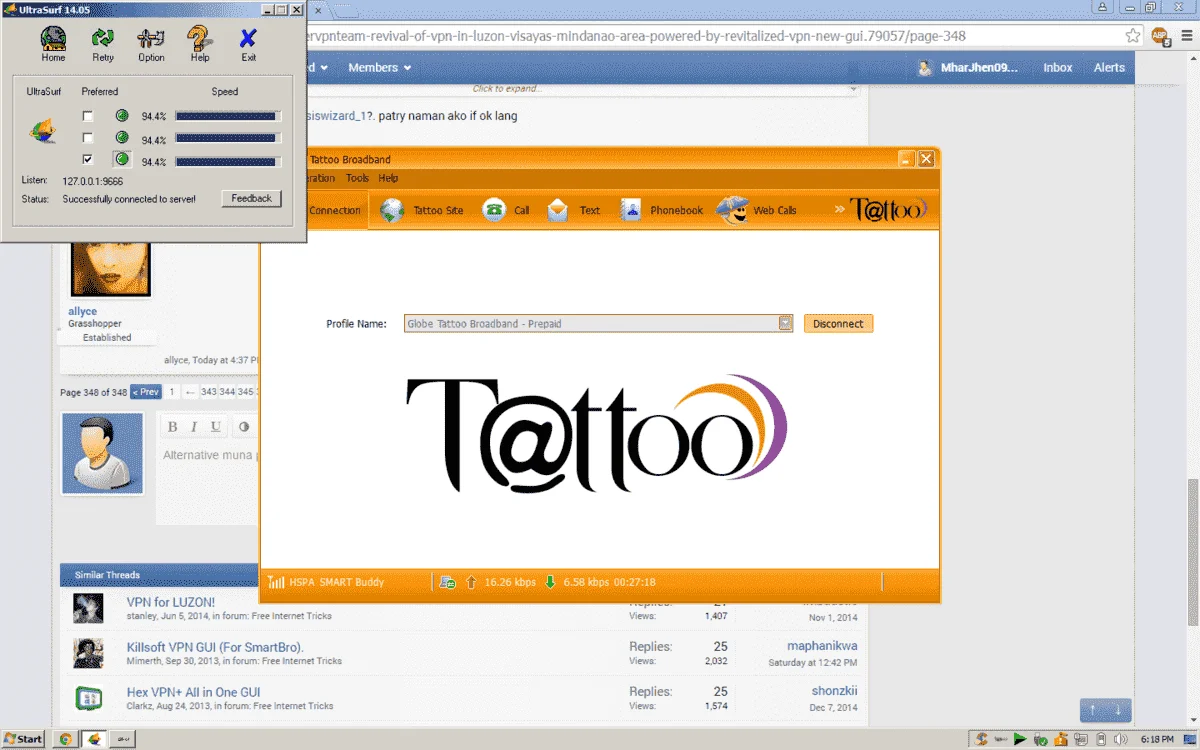Image resolution: width=1200 pixels, height=750 pixels.
Task: Toggle bold formatting in reply editor
Action: (172, 427)
